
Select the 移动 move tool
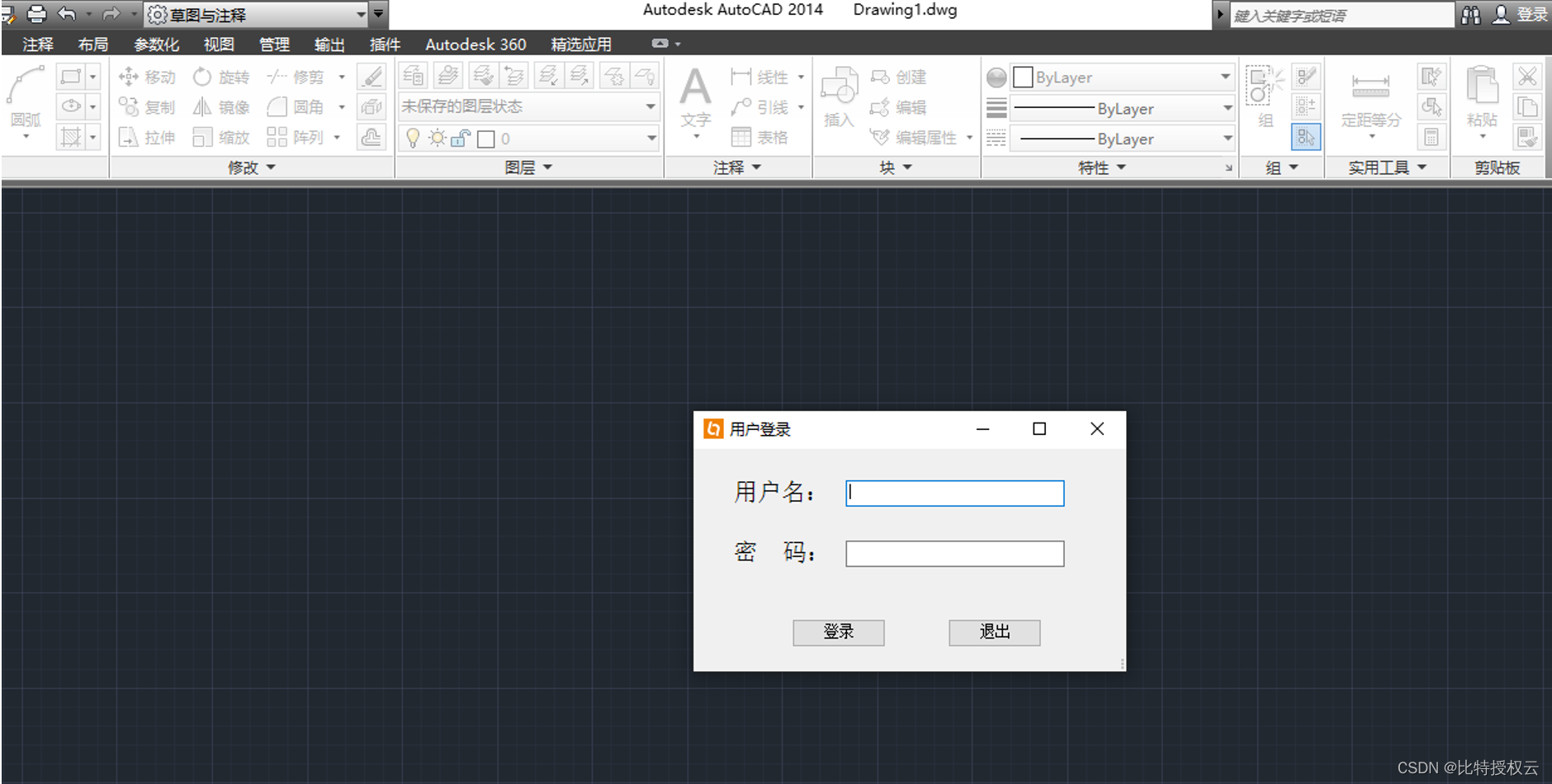pos(147,77)
